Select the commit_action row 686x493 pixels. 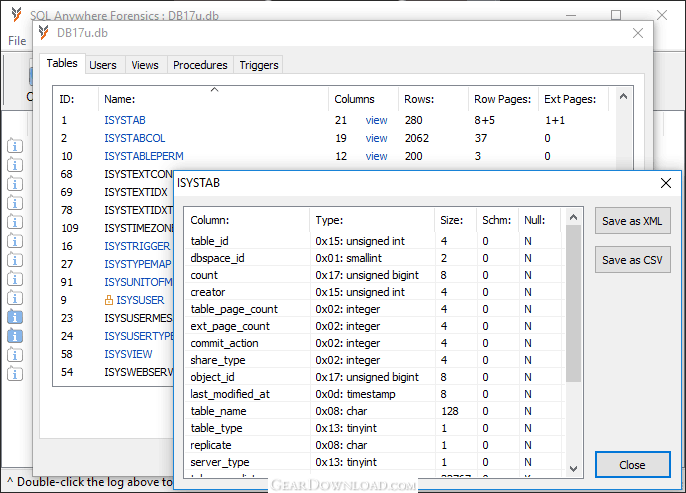coord(374,343)
